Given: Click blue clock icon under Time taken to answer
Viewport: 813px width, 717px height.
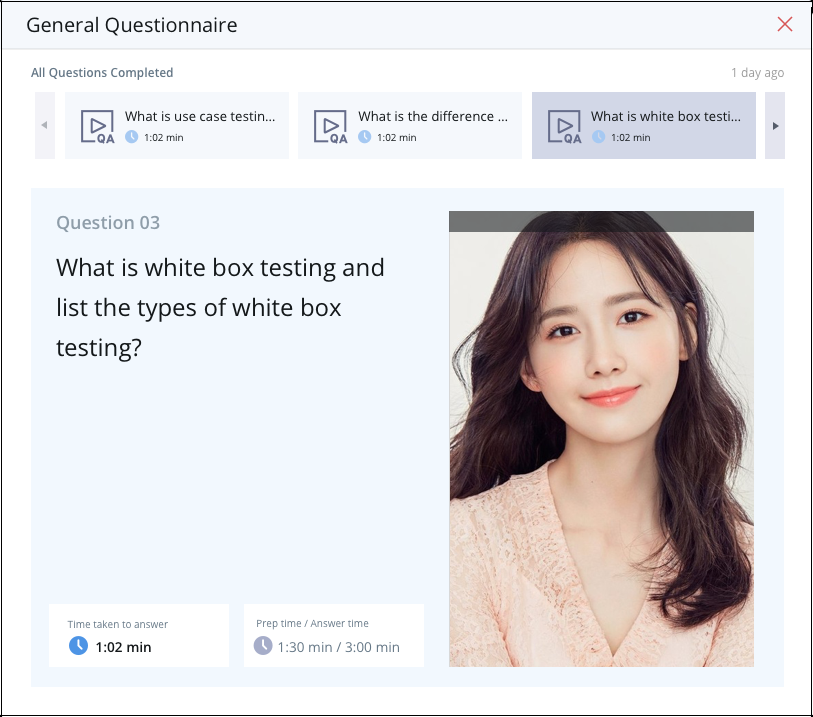Looking at the screenshot, I should (78, 646).
